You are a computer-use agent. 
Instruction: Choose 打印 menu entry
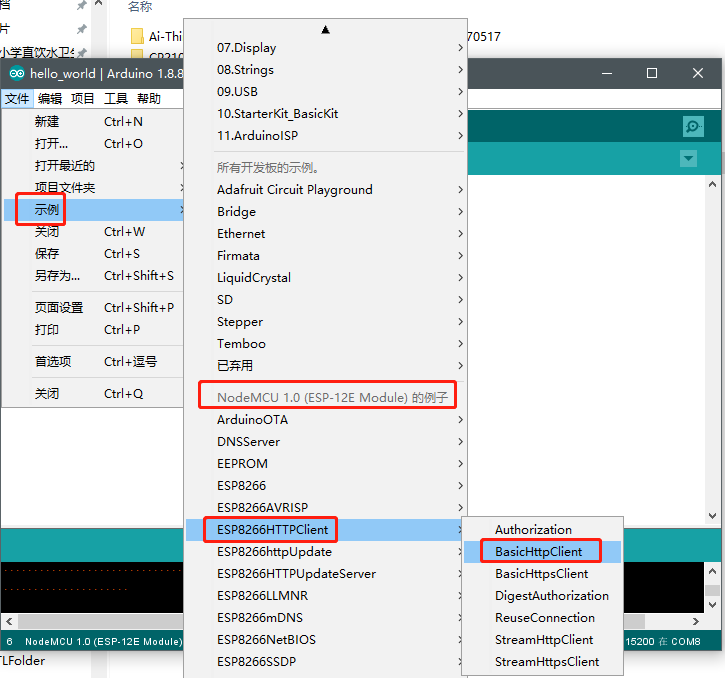click(x=93, y=330)
